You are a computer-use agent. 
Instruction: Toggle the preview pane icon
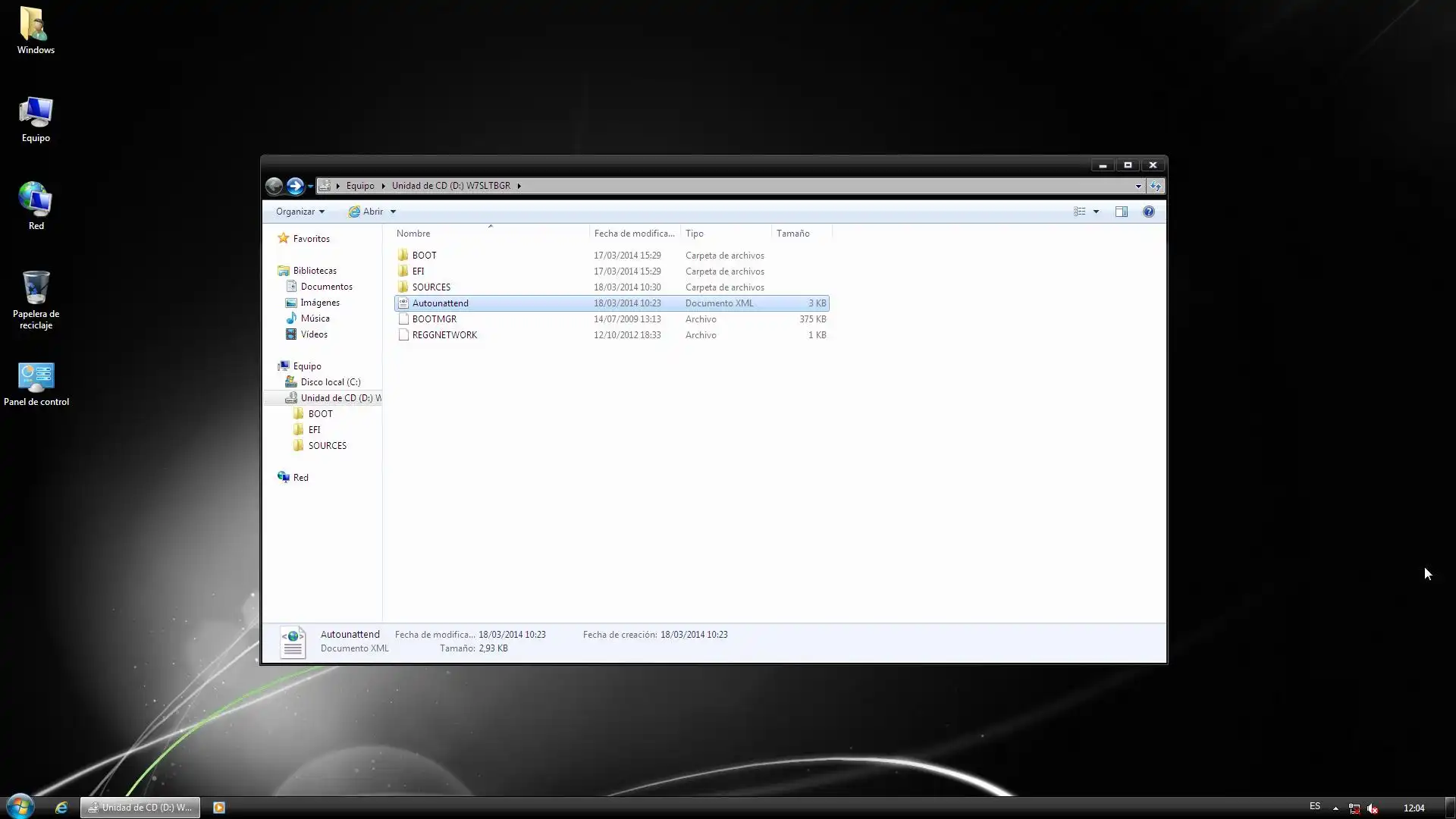tap(1121, 212)
